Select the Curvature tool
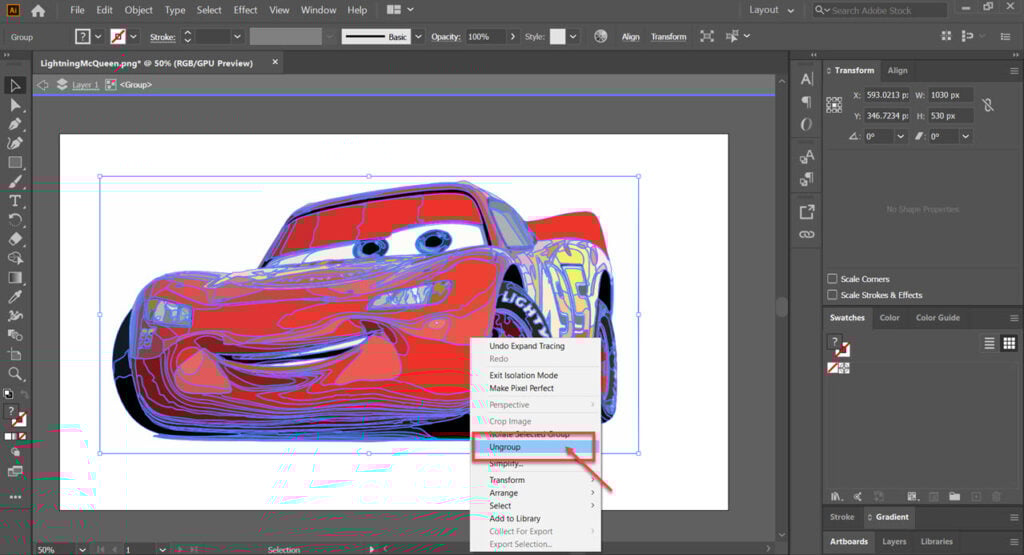This screenshot has height=555, width=1024. [14, 143]
